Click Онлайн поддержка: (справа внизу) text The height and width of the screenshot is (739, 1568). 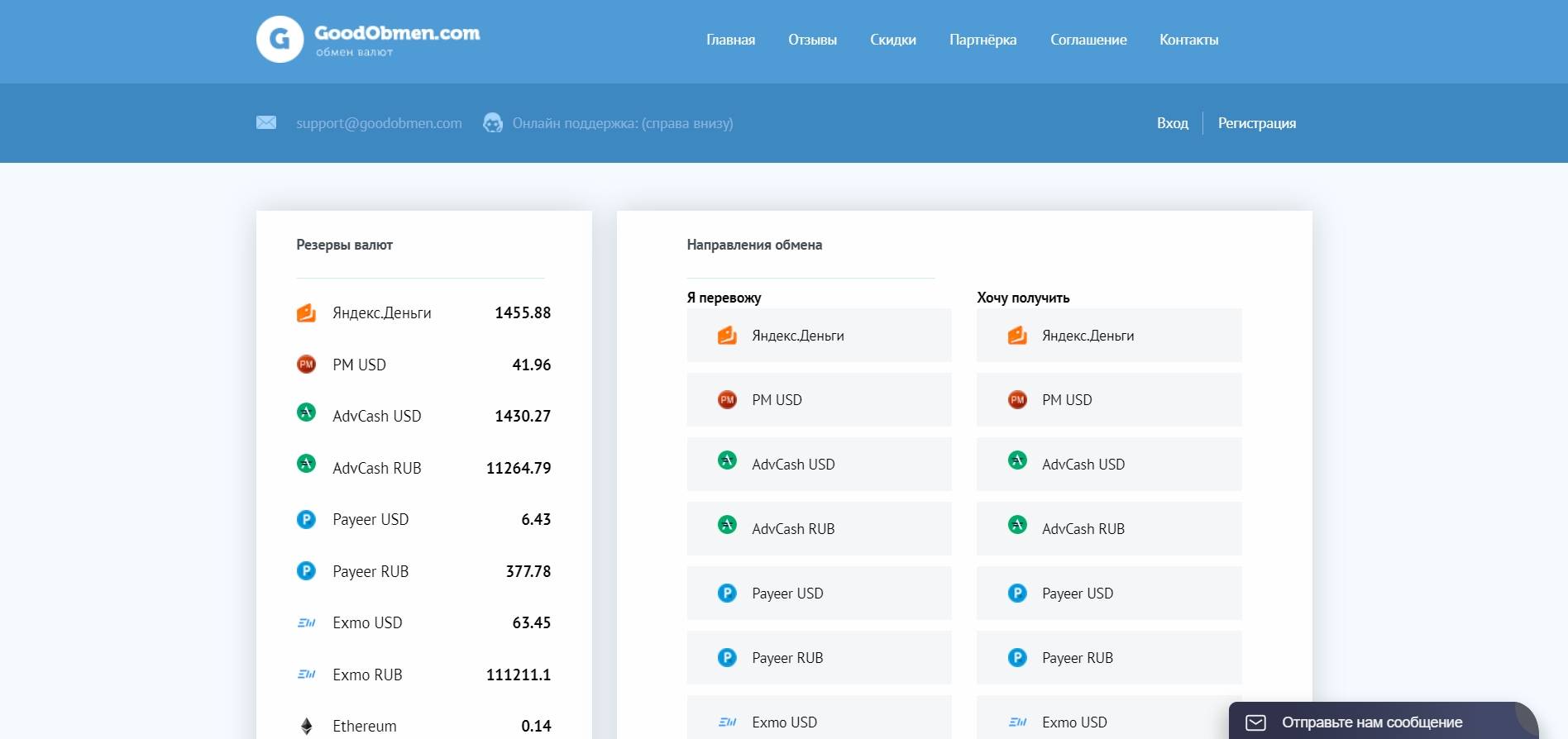click(623, 123)
